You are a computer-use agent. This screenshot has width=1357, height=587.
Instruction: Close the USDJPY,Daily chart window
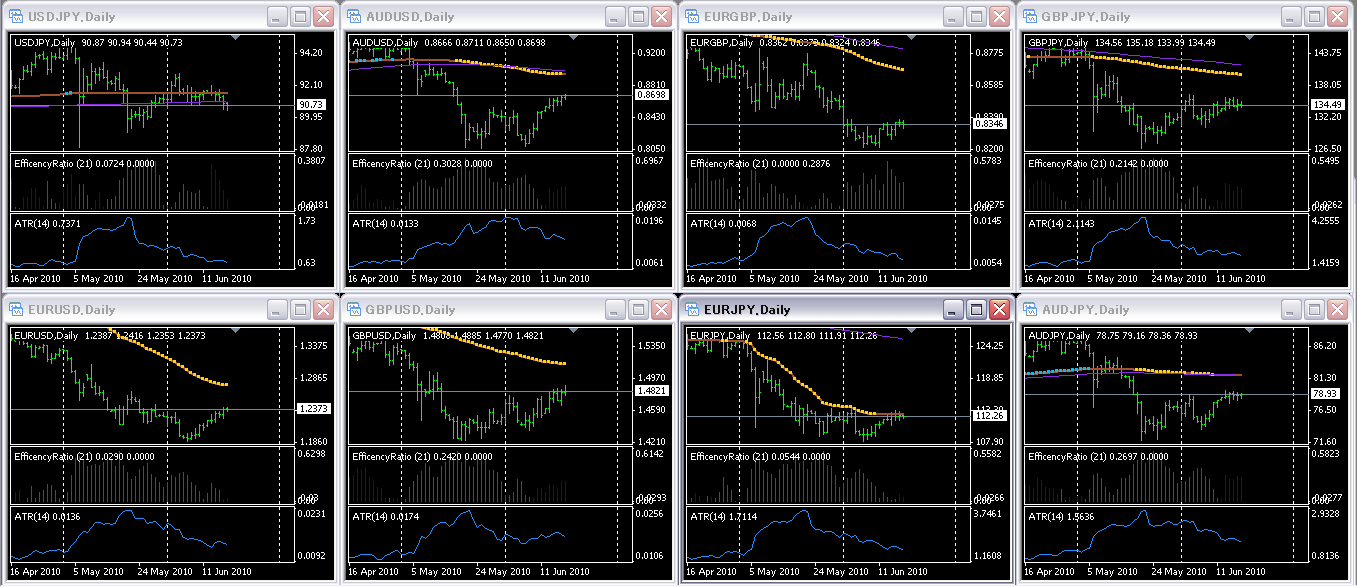click(324, 17)
